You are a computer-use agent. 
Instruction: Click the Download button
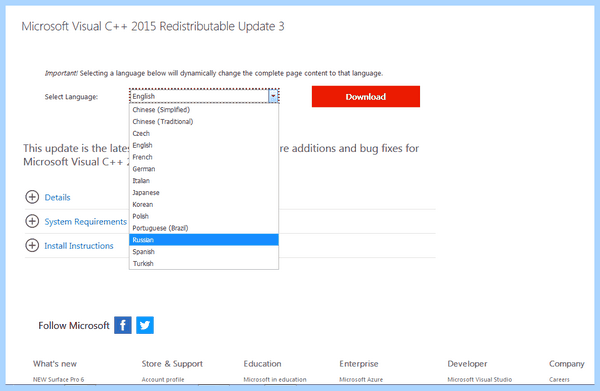366,96
